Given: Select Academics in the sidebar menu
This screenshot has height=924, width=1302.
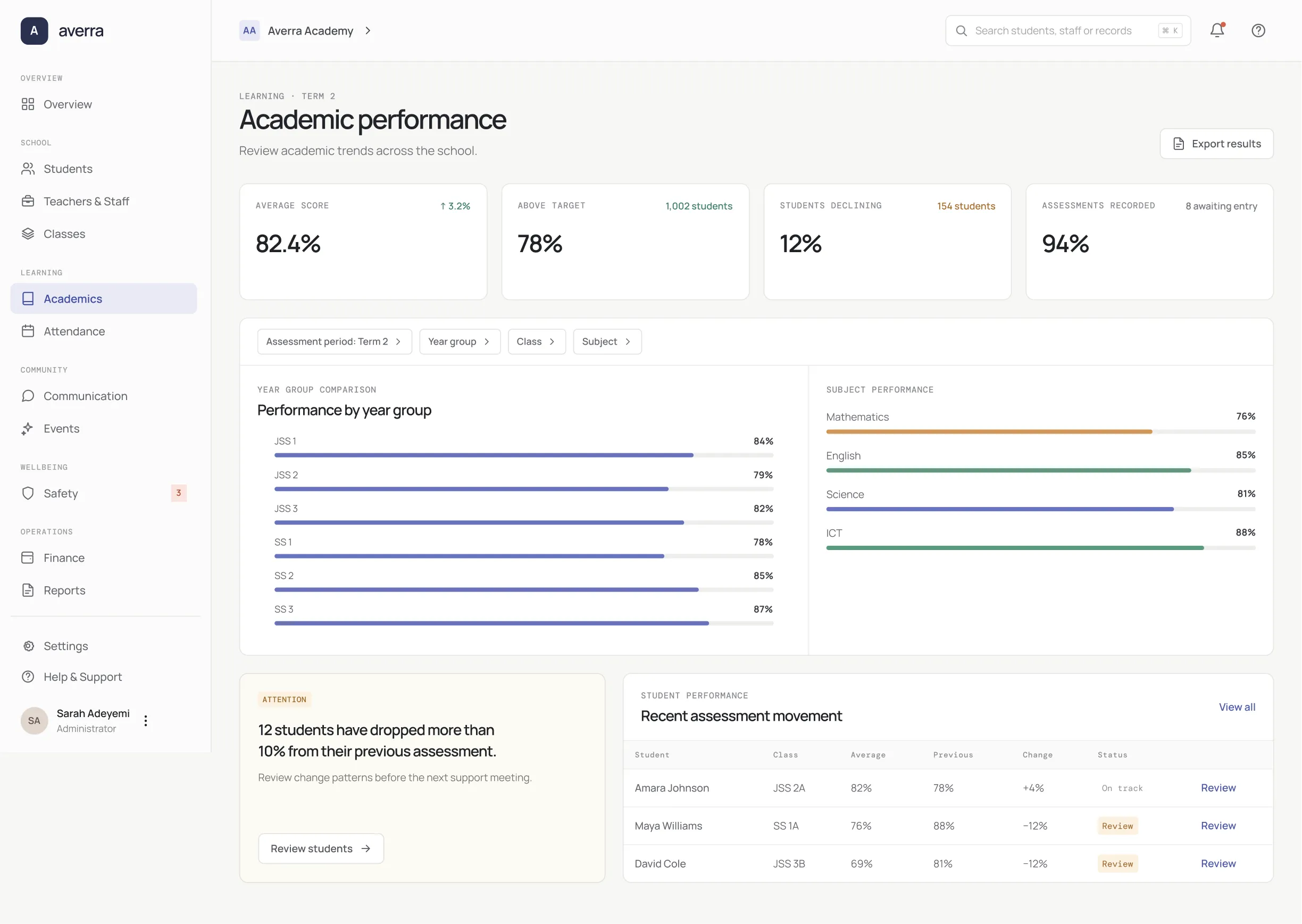Looking at the screenshot, I should click(104, 299).
